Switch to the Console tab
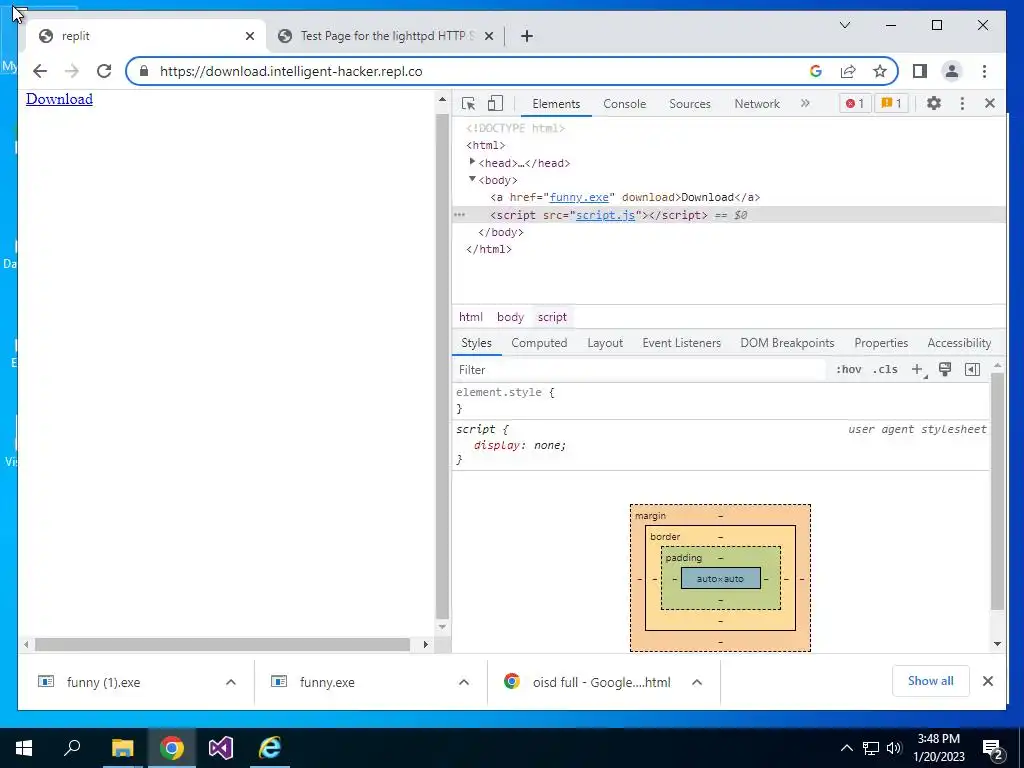 [x=624, y=104]
